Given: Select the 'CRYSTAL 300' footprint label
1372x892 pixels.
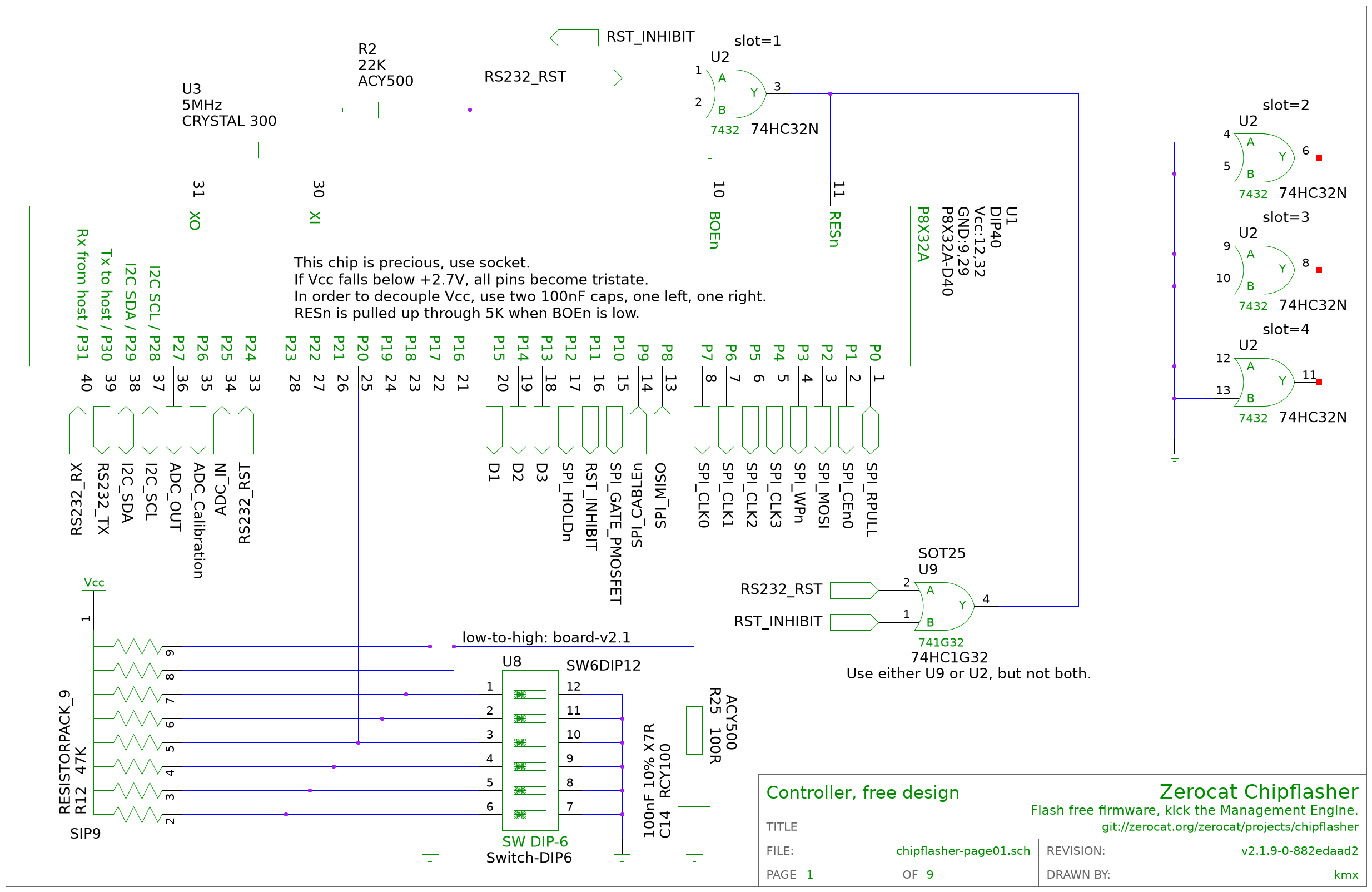Looking at the screenshot, I should click(229, 121).
